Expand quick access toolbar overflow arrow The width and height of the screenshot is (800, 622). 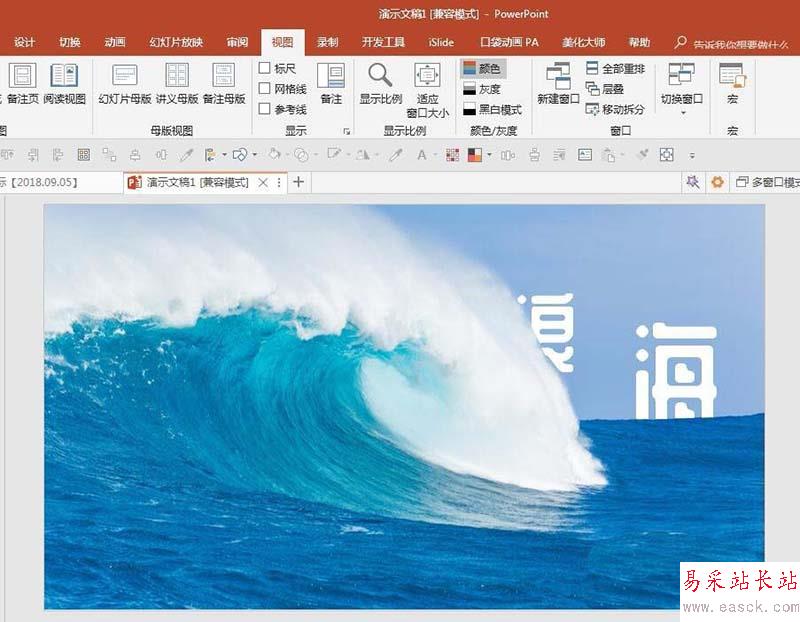(x=692, y=155)
